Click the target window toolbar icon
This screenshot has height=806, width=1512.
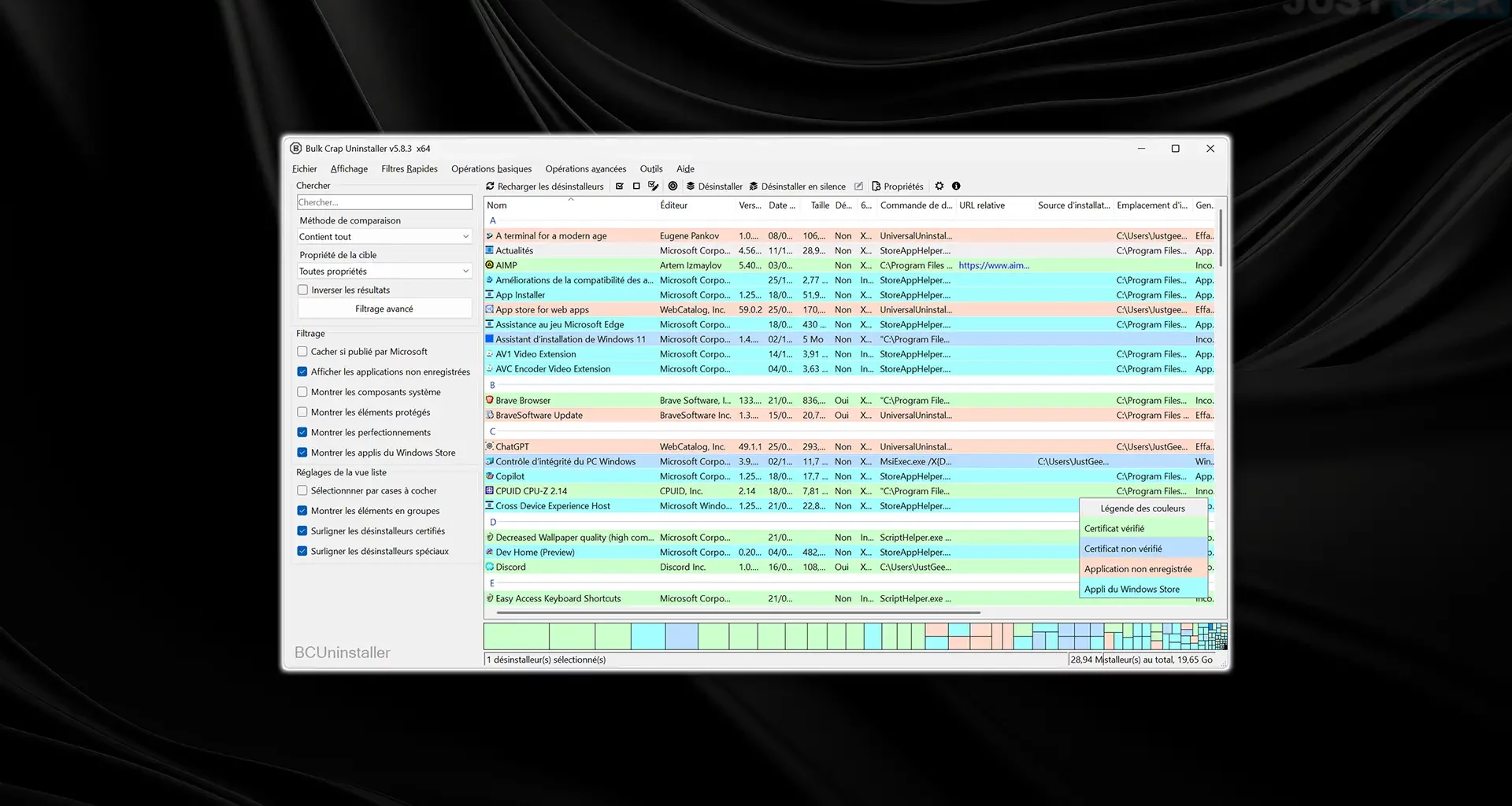[673, 187]
